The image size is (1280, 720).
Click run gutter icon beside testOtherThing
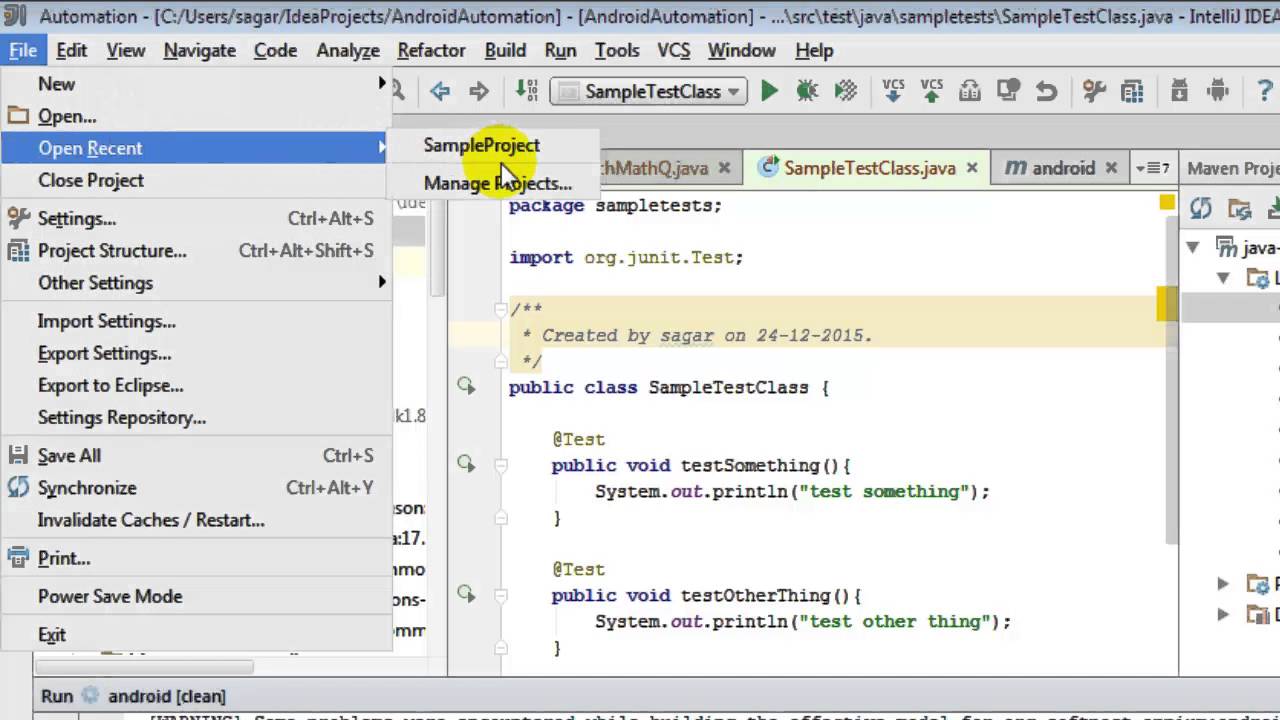pyautogui.click(x=466, y=593)
